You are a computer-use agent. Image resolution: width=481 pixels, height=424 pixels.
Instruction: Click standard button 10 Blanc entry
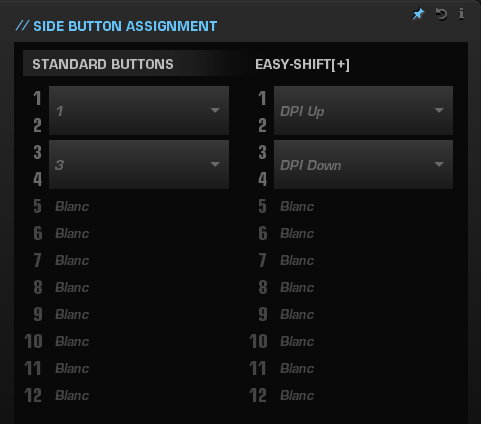point(72,342)
